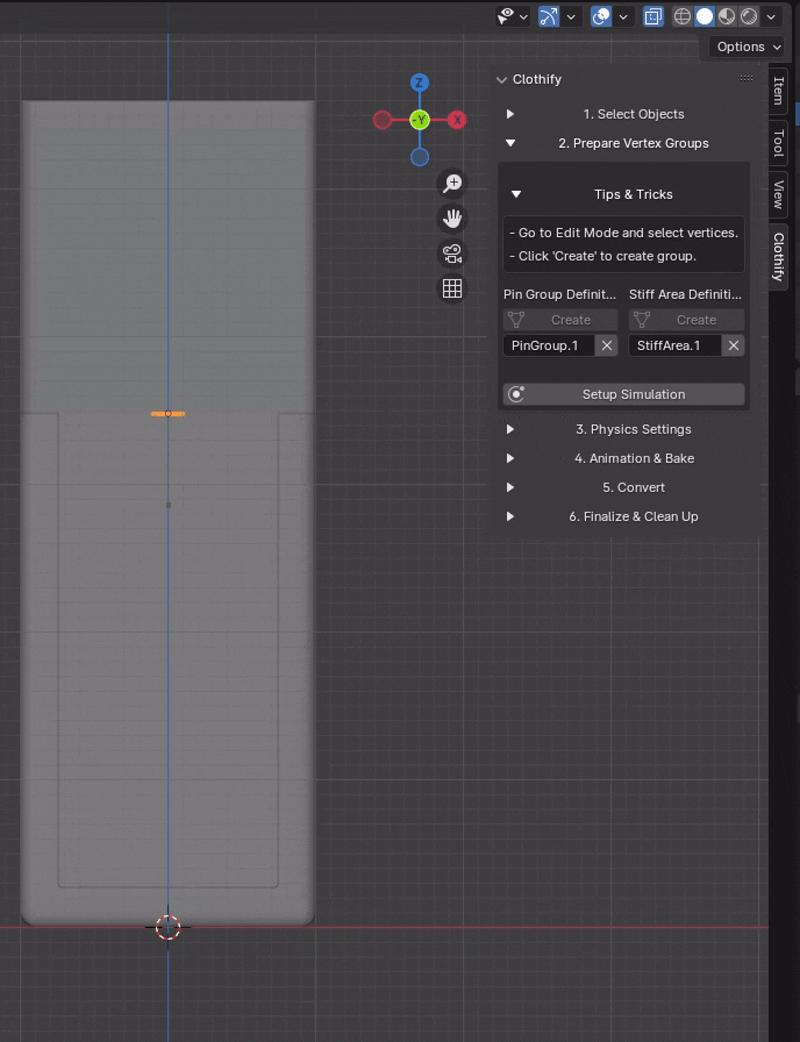Open the Overlays dropdown arrow
800x1042 pixels.
[x=623, y=17]
